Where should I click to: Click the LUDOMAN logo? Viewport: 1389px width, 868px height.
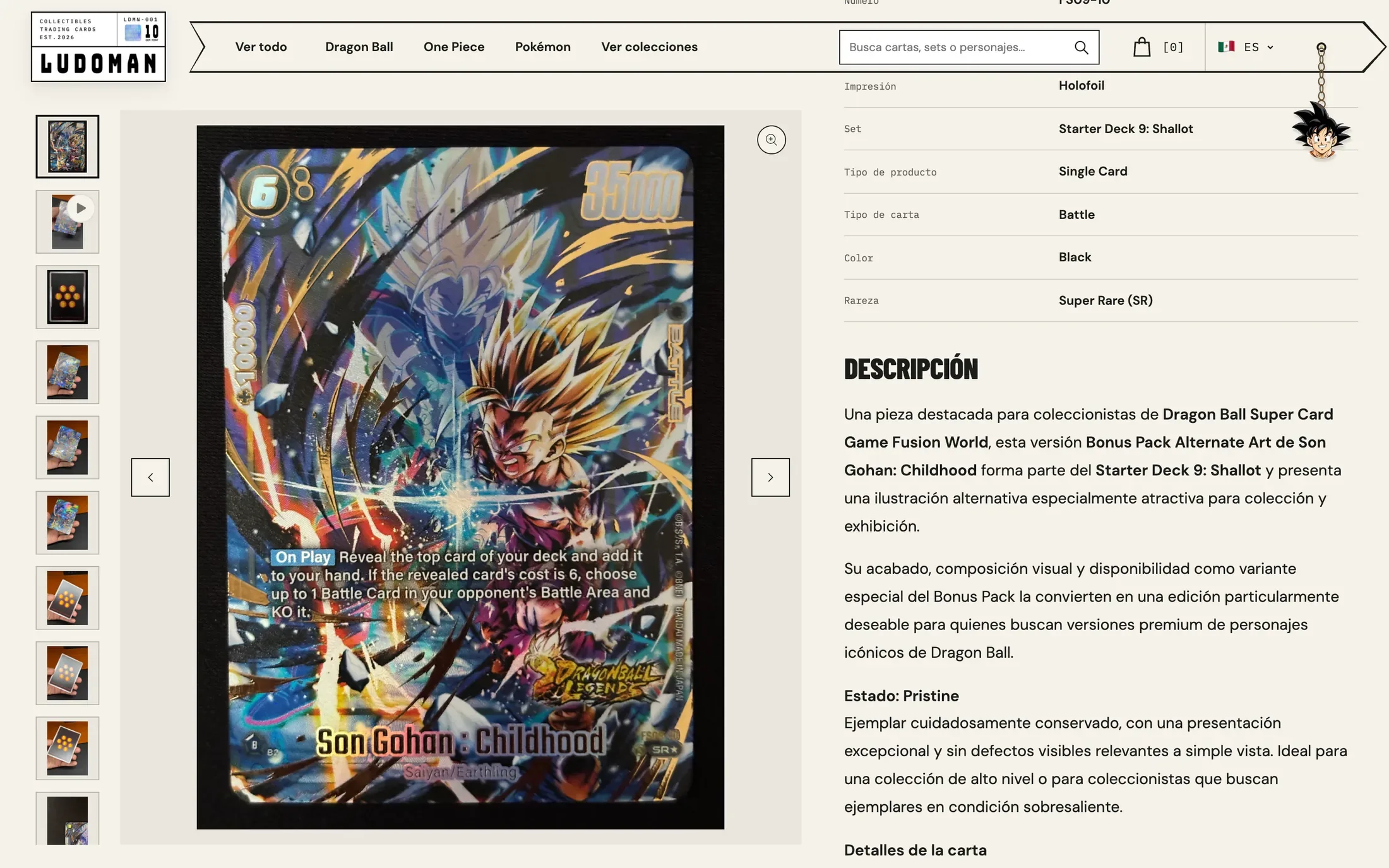(x=98, y=47)
